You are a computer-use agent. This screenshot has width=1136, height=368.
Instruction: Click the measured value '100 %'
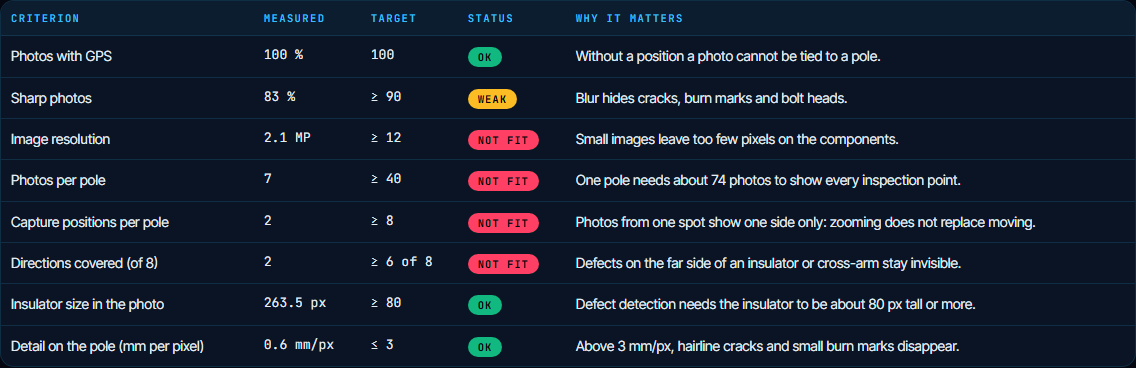click(283, 54)
